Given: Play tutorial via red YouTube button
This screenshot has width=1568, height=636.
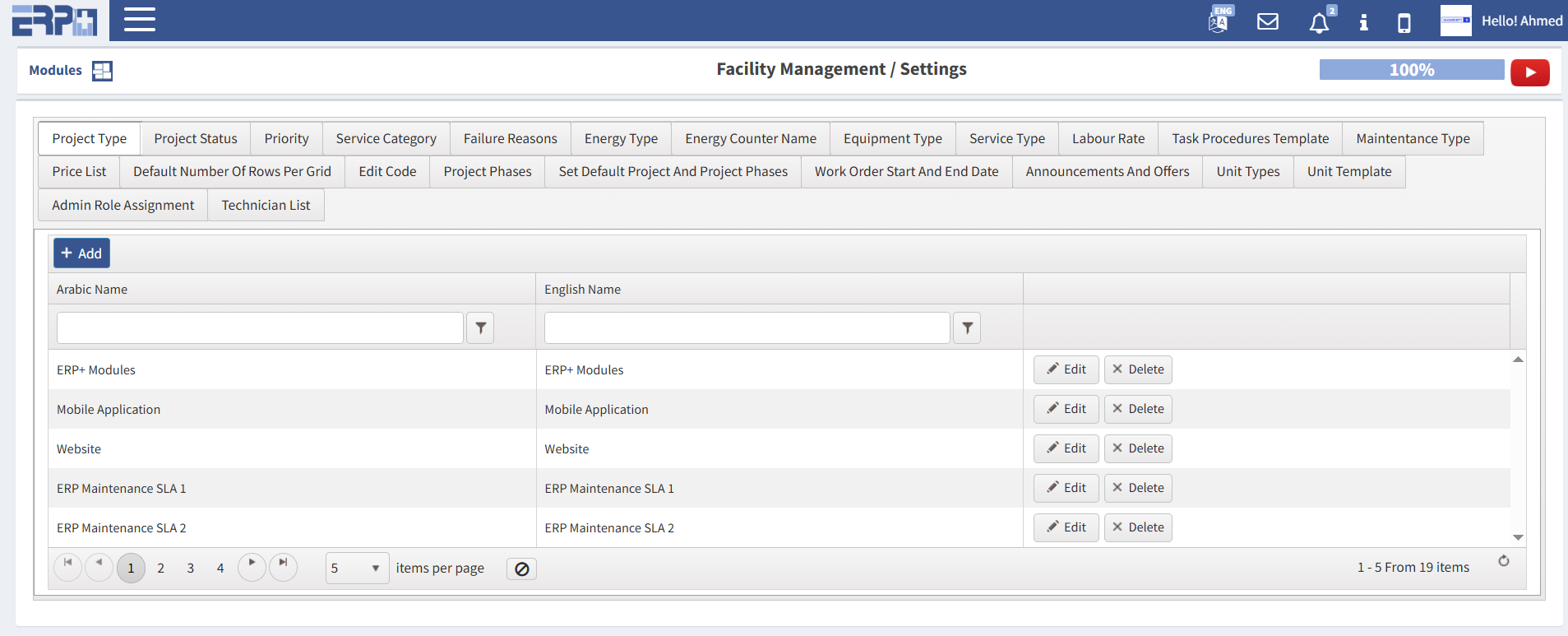Looking at the screenshot, I should click(x=1529, y=72).
